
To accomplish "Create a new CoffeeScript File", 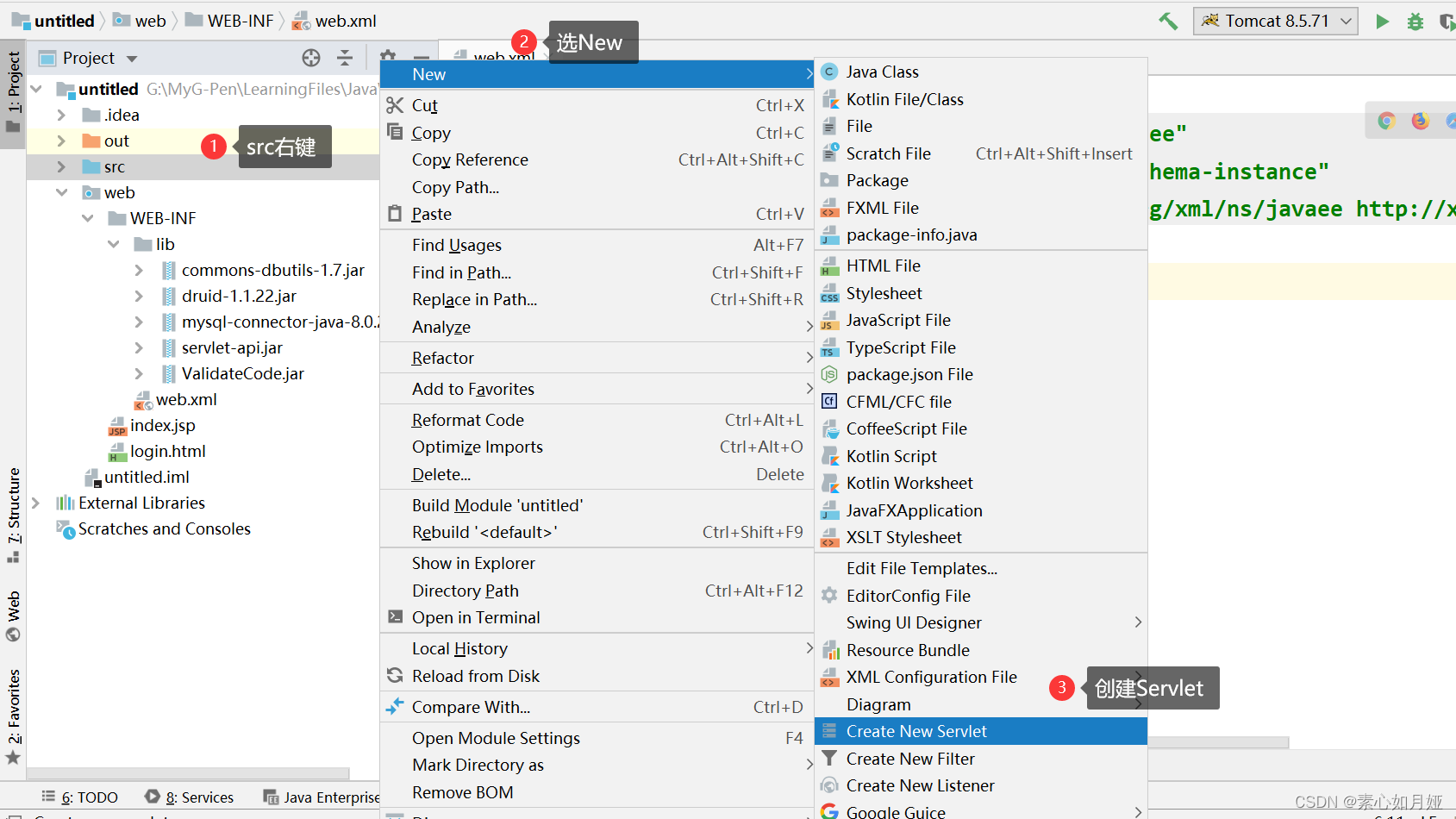I will pos(981,428).
